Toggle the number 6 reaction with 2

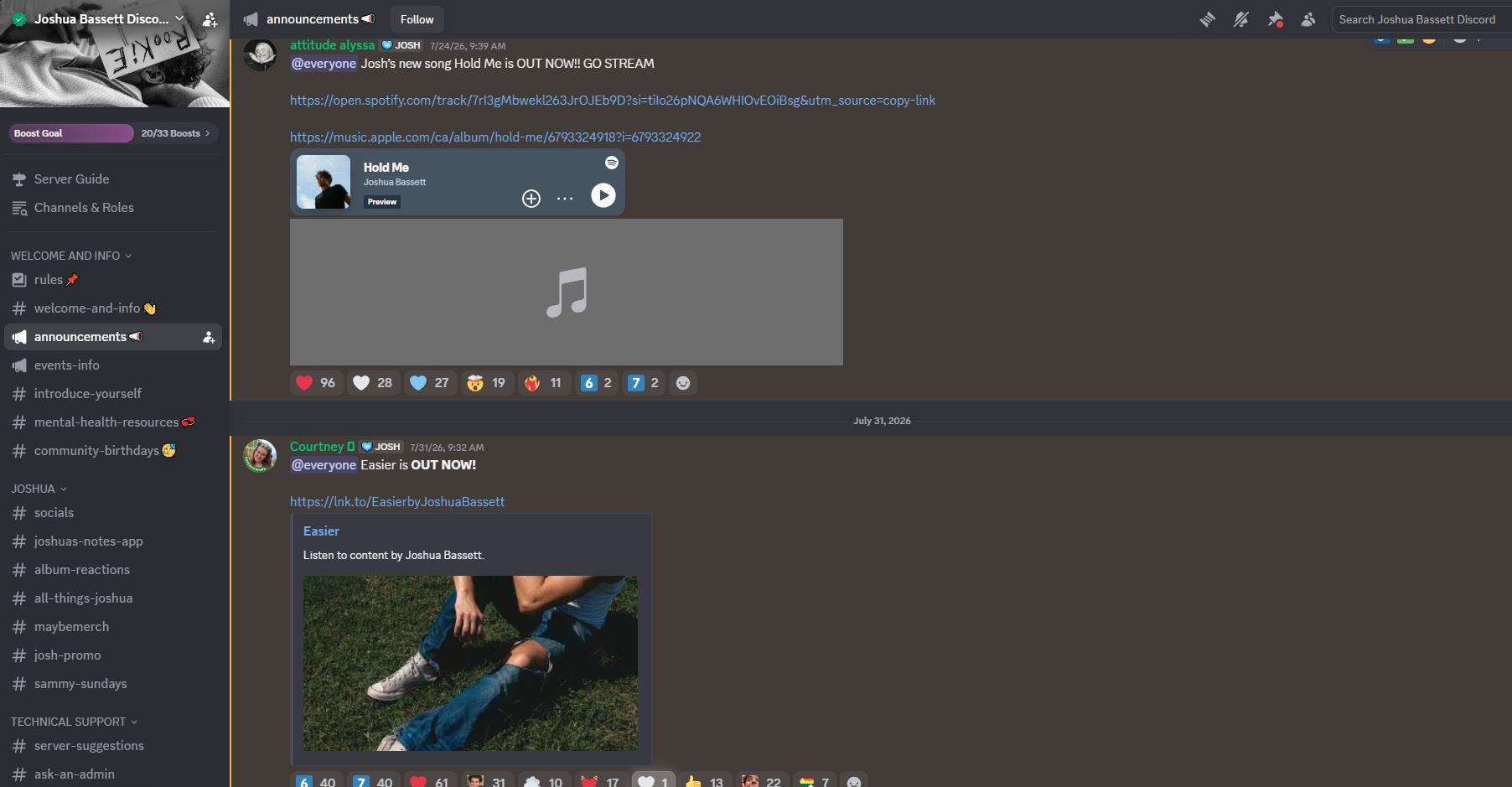coord(596,383)
